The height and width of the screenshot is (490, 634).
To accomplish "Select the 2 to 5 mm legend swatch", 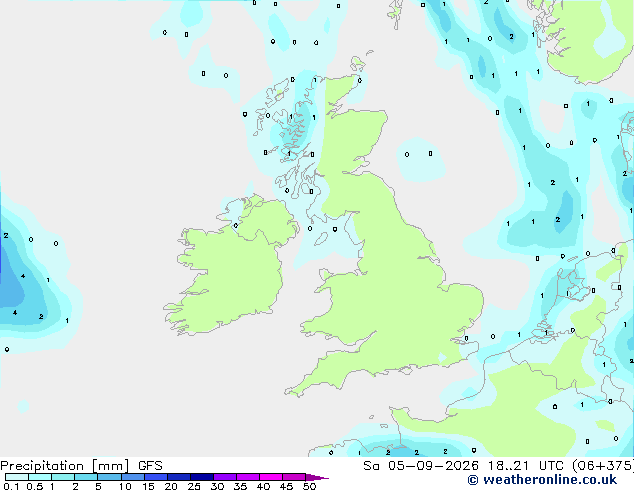I will (86, 477).
